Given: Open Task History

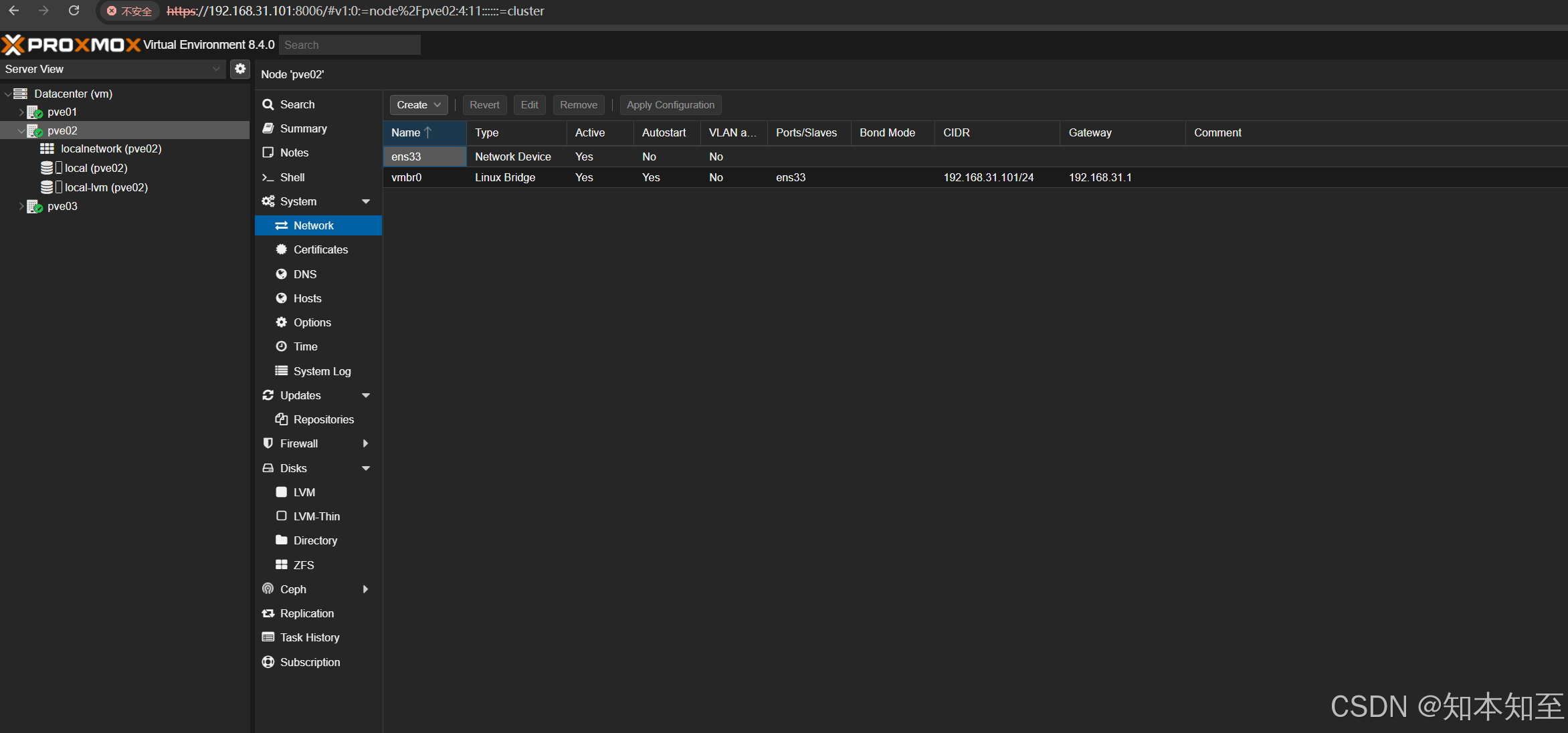Looking at the screenshot, I should 309,637.
